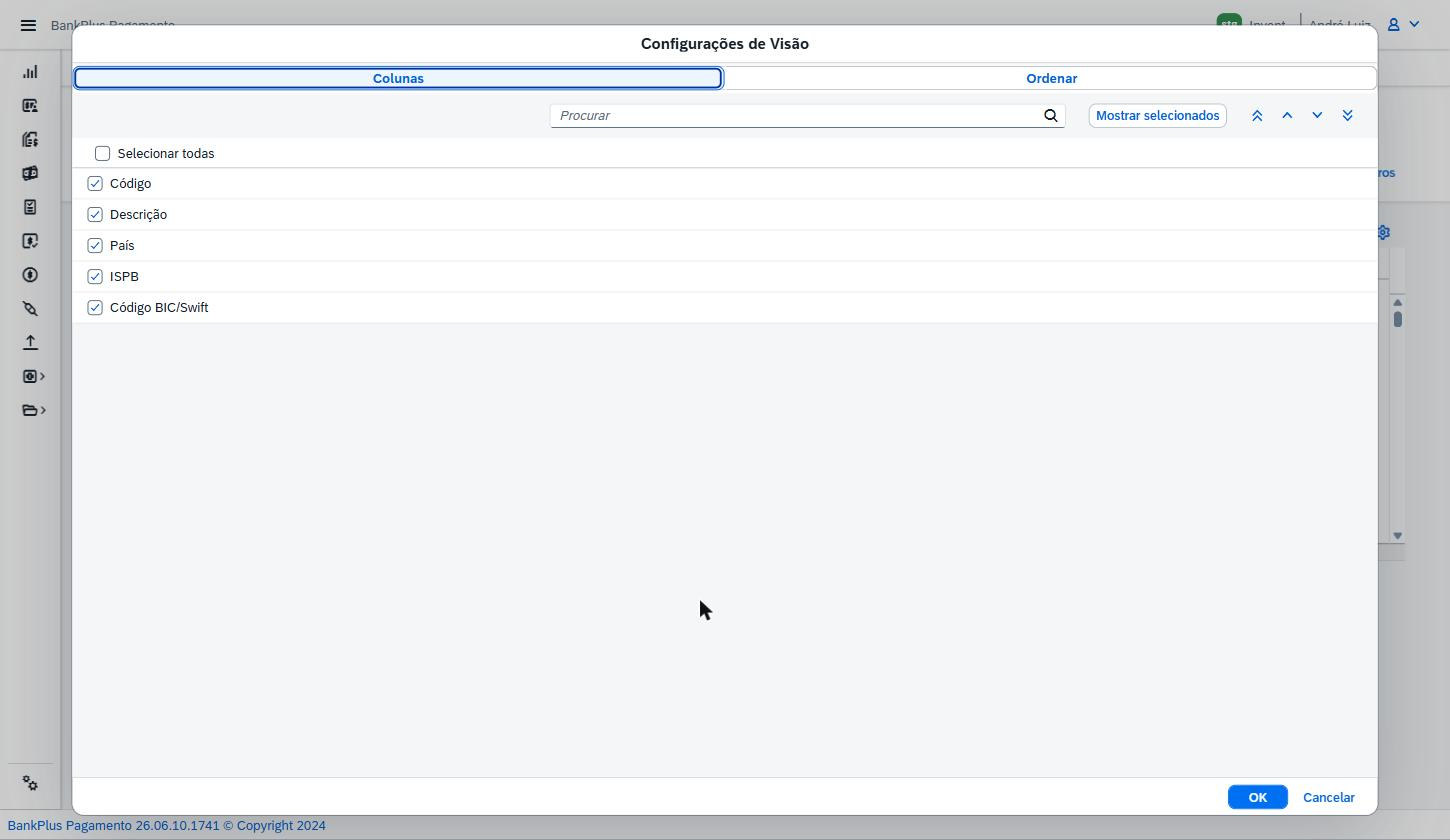Screen dimensions: 1450x840
Task: Click the background scrollbar down arrow
Action: point(1398,536)
